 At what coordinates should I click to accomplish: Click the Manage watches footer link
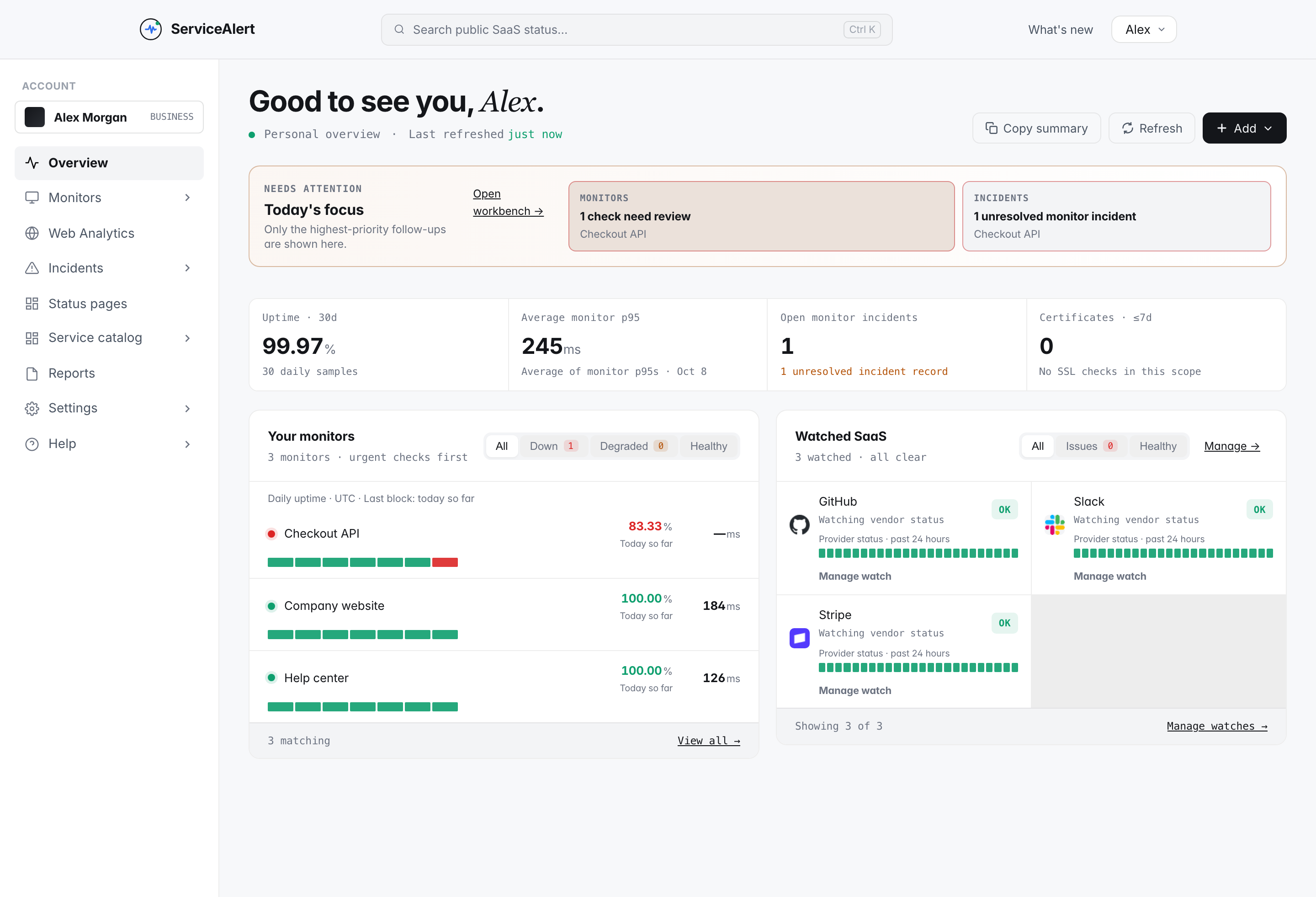coord(1217,726)
